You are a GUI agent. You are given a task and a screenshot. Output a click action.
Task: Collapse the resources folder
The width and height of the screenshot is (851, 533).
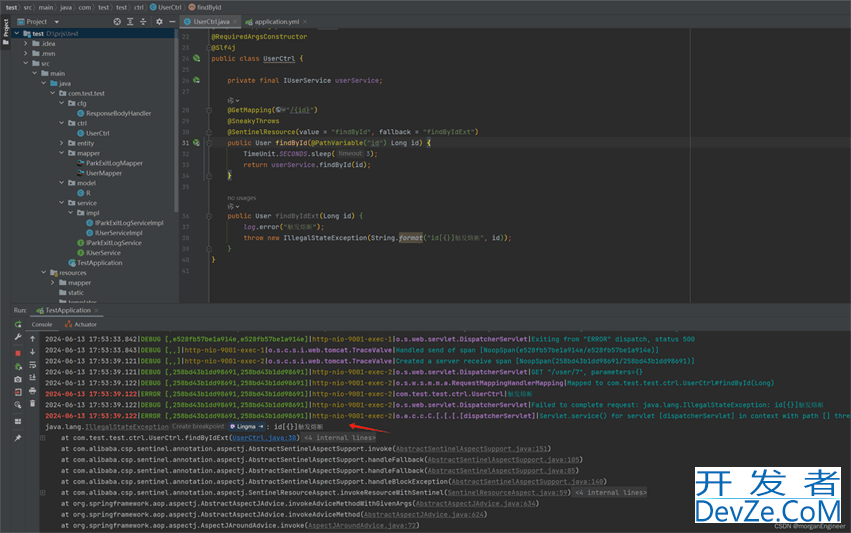[43, 272]
